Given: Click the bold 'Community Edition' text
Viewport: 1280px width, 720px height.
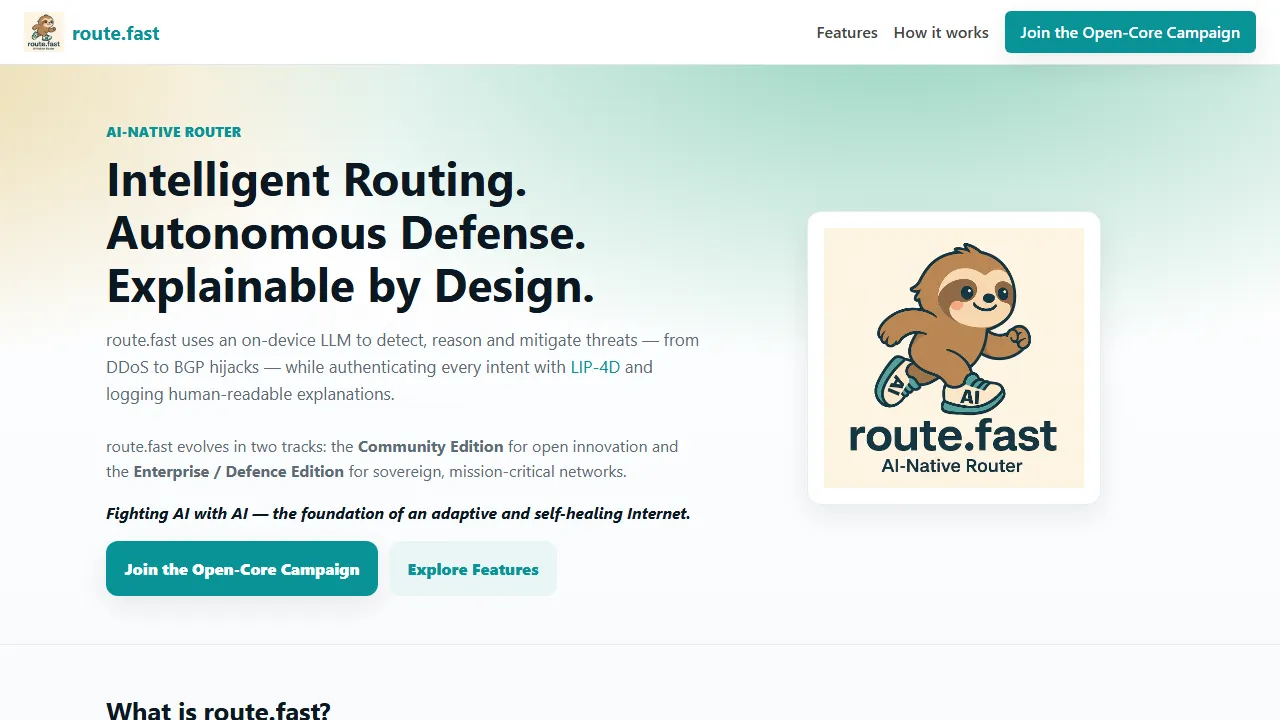Looking at the screenshot, I should (430, 446).
